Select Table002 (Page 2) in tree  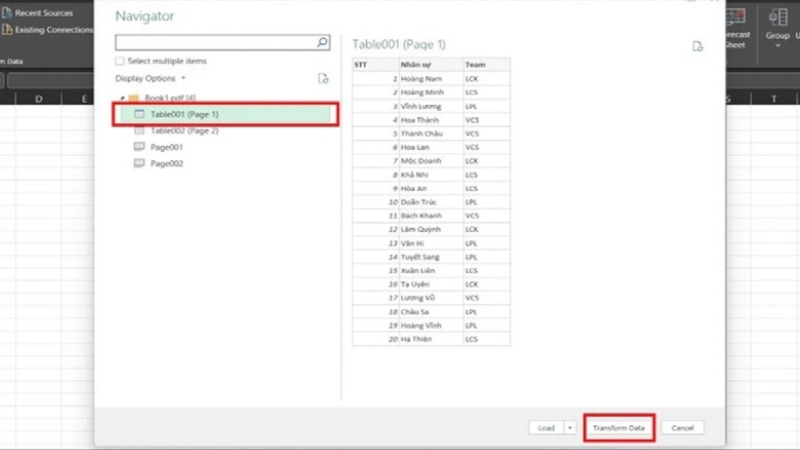click(184, 131)
